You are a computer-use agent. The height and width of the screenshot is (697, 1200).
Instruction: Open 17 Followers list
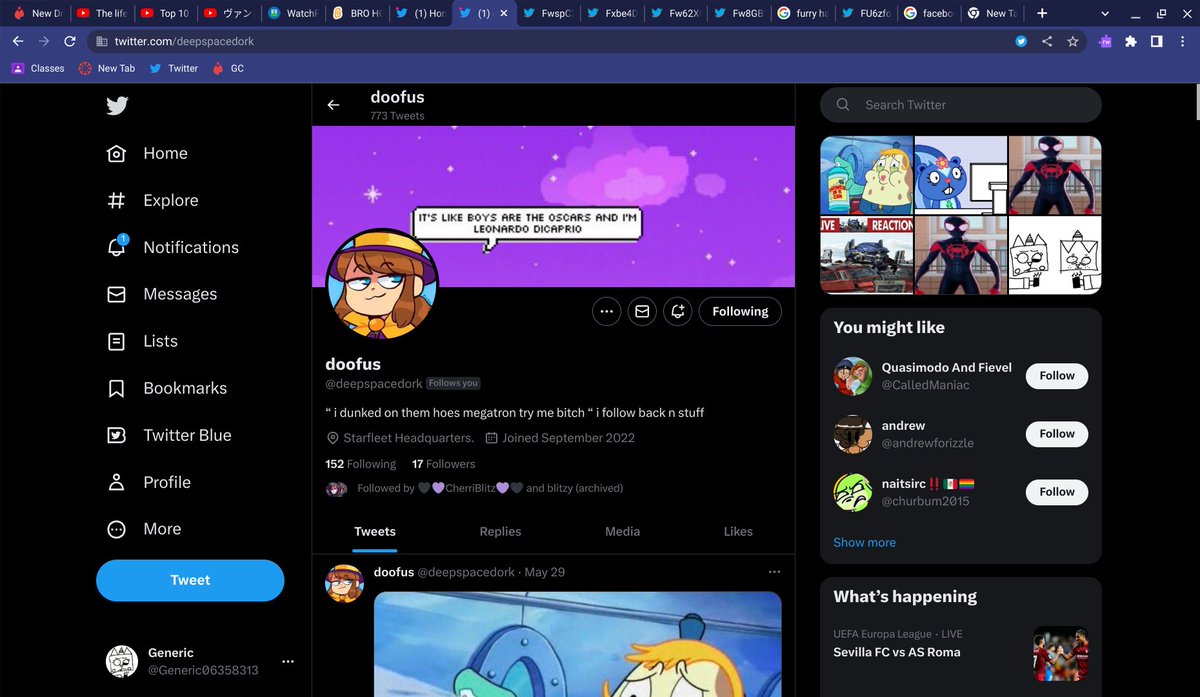444,464
